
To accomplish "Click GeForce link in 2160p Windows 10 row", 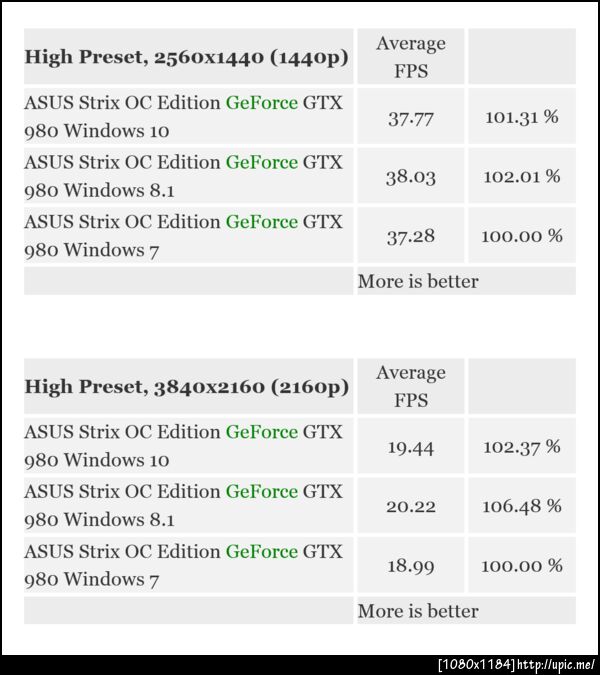I will click(261, 432).
